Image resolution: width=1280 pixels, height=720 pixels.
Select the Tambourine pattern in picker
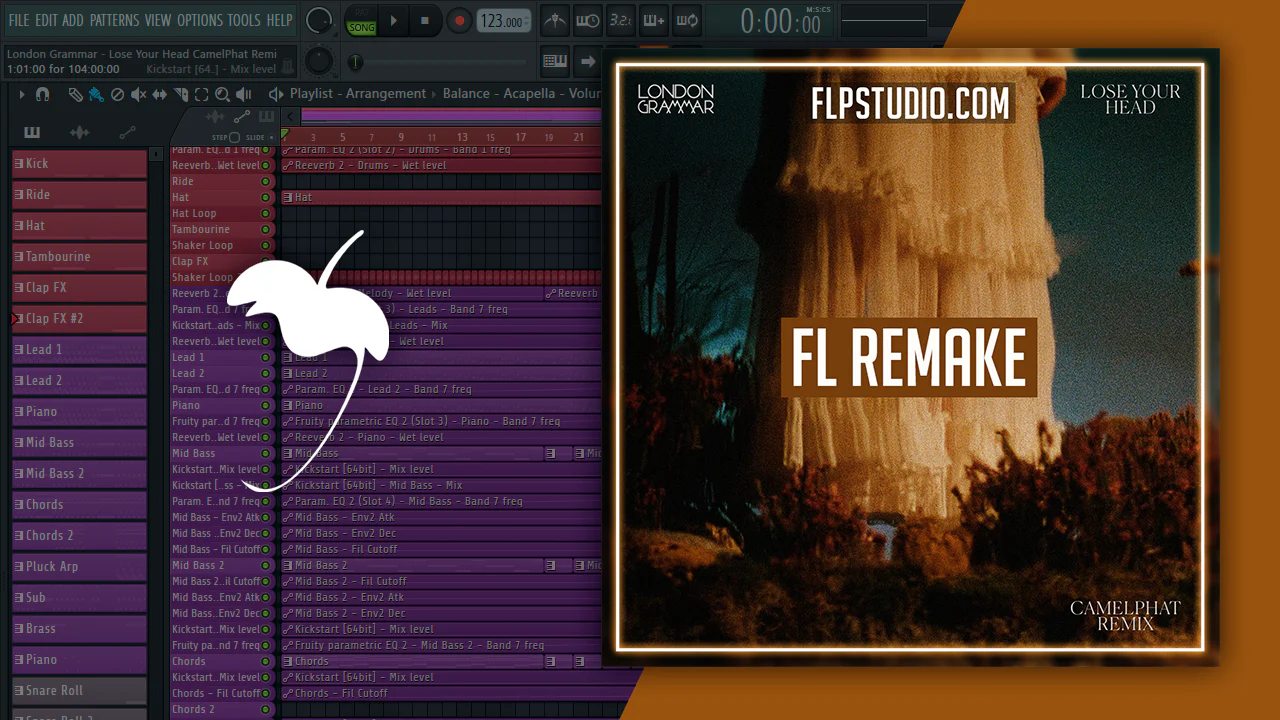click(79, 257)
